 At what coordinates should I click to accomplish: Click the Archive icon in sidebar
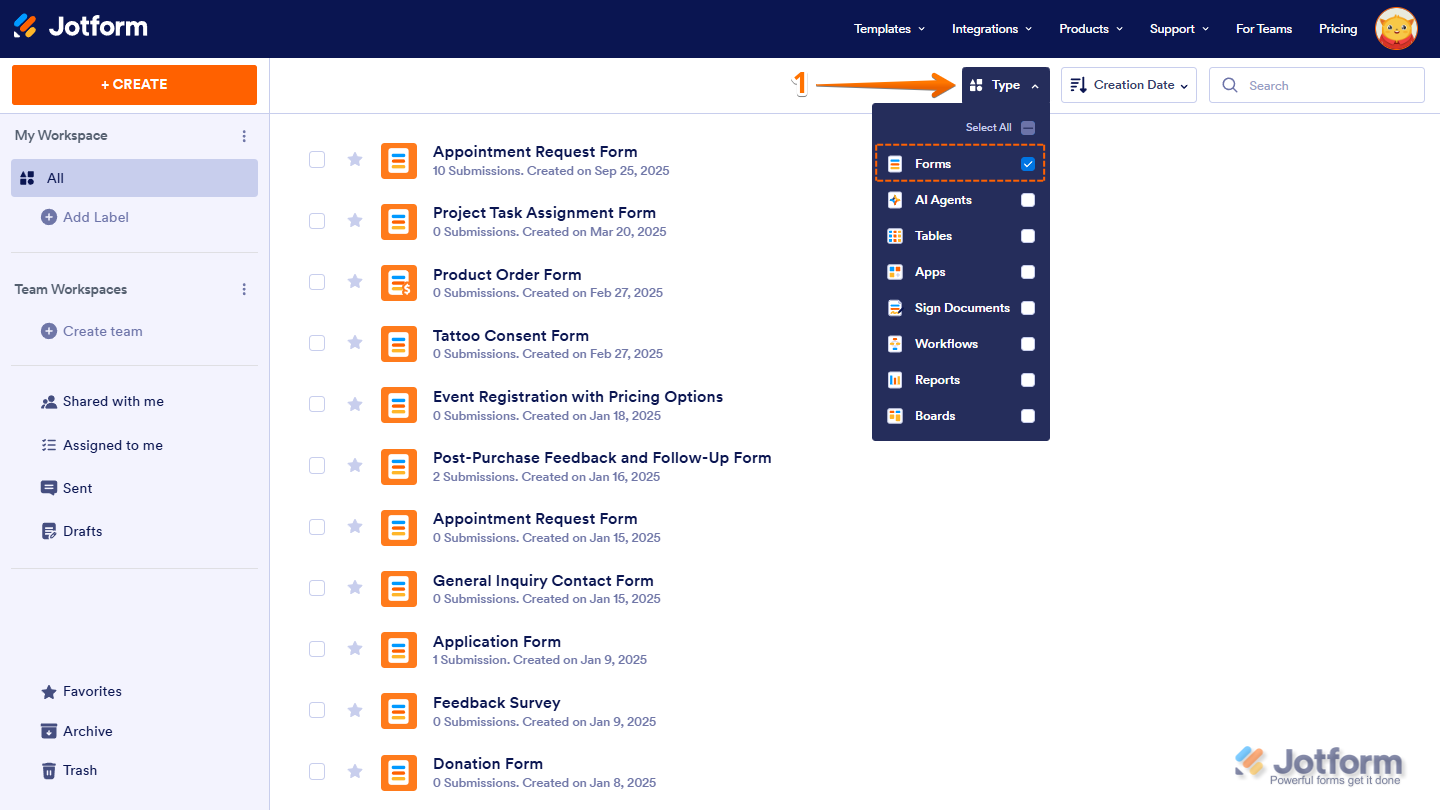click(x=49, y=731)
